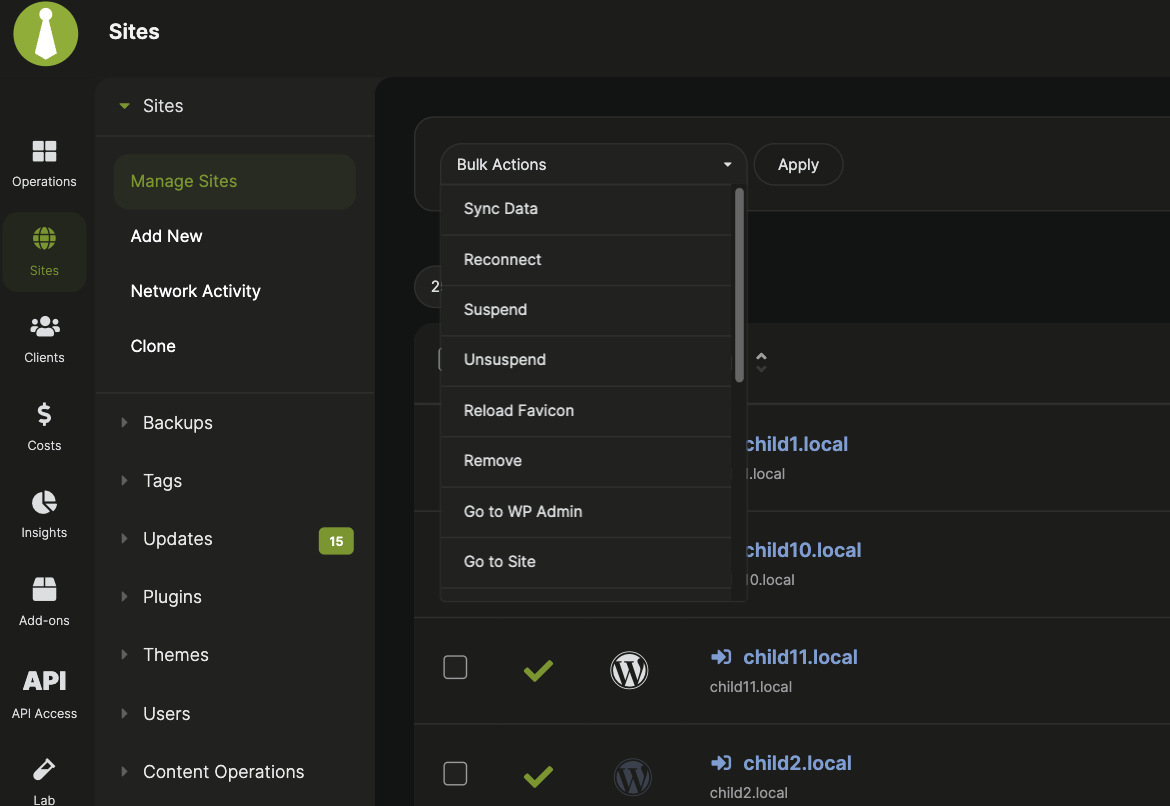Collapse the Sites section arrow

(125, 106)
